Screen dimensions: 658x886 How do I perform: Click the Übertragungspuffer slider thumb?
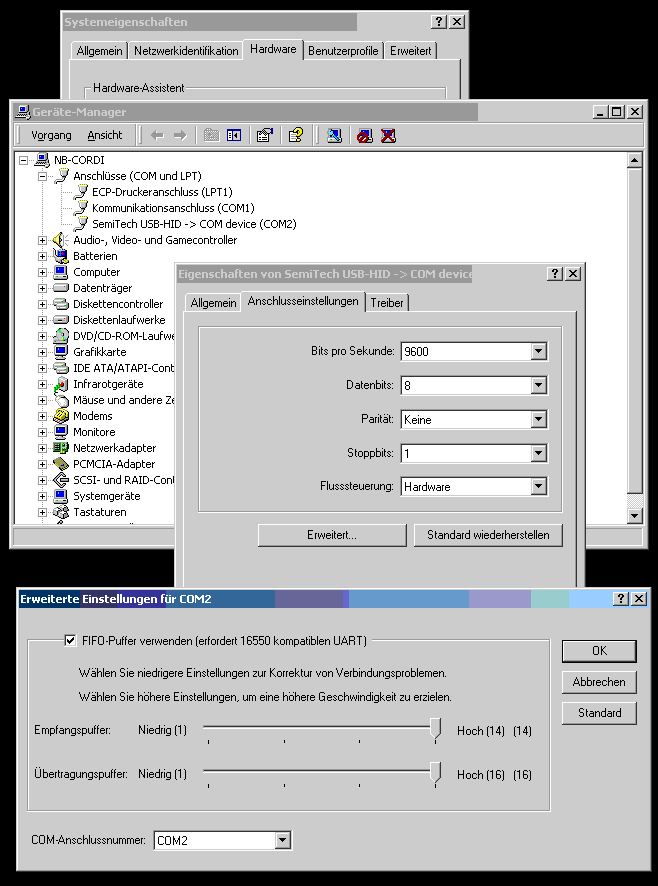point(435,772)
